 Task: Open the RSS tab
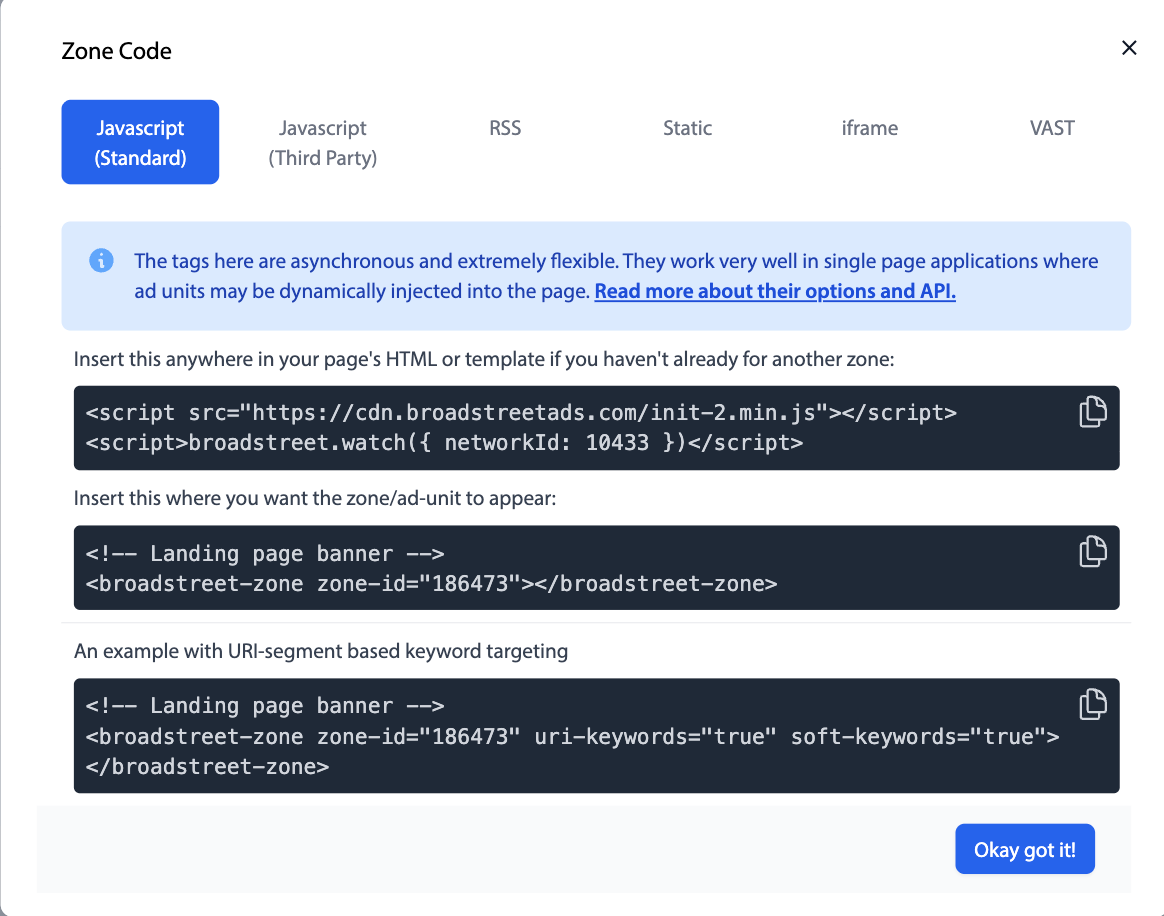[505, 128]
